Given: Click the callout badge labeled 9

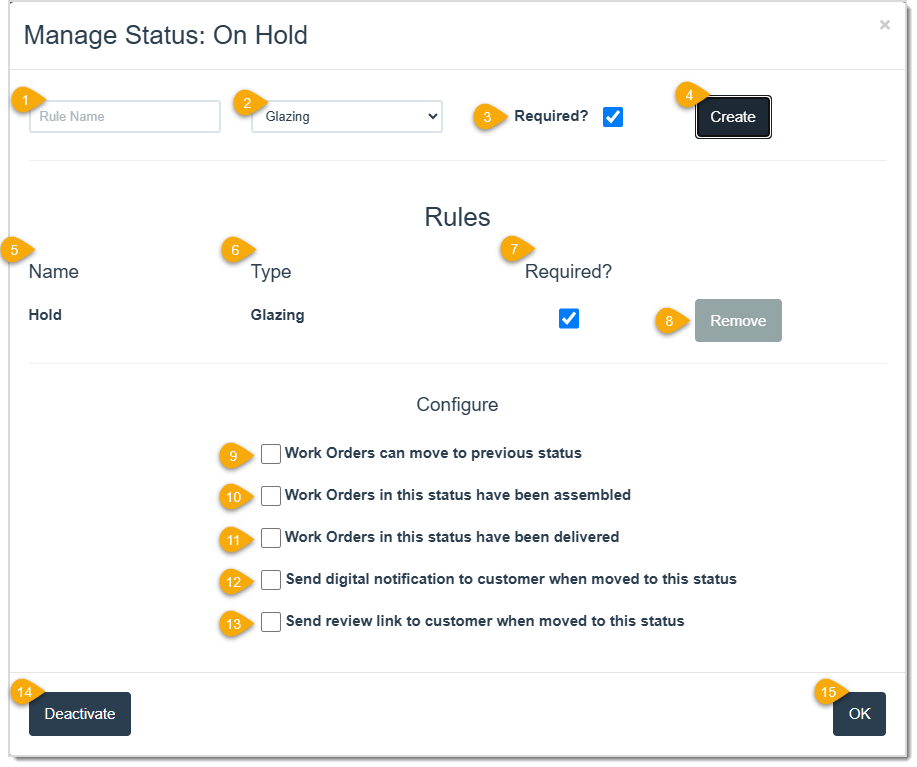Looking at the screenshot, I should [x=235, y=456].
